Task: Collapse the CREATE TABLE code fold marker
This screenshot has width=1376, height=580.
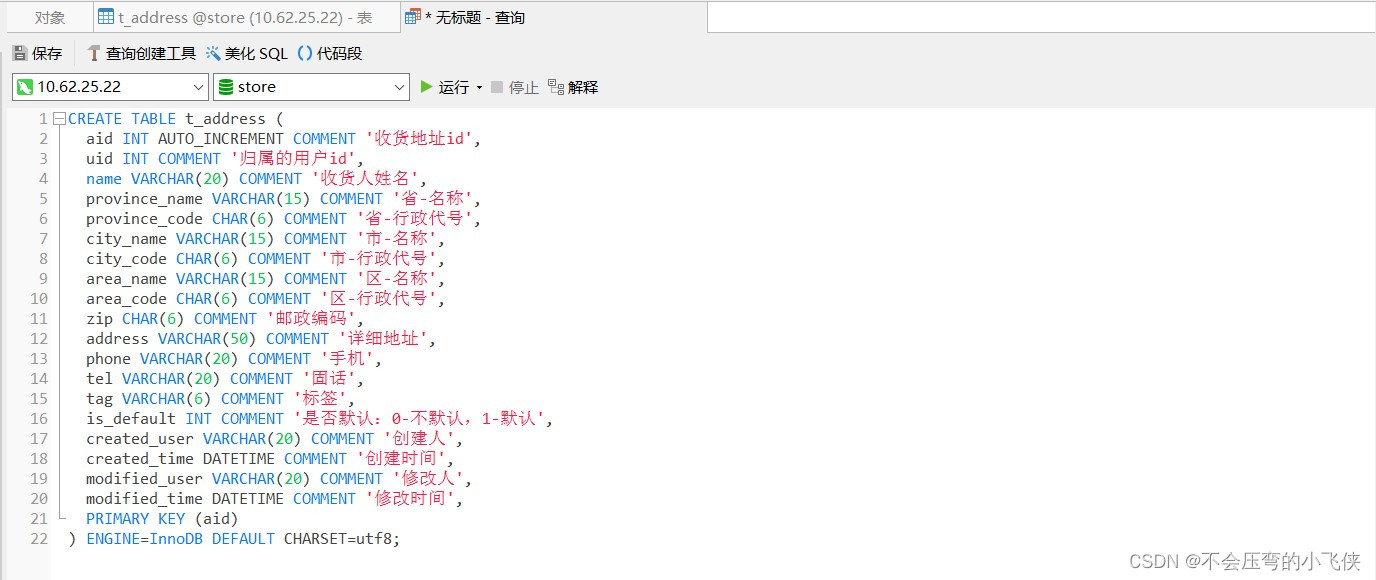Action: click(x=58, y=118)
